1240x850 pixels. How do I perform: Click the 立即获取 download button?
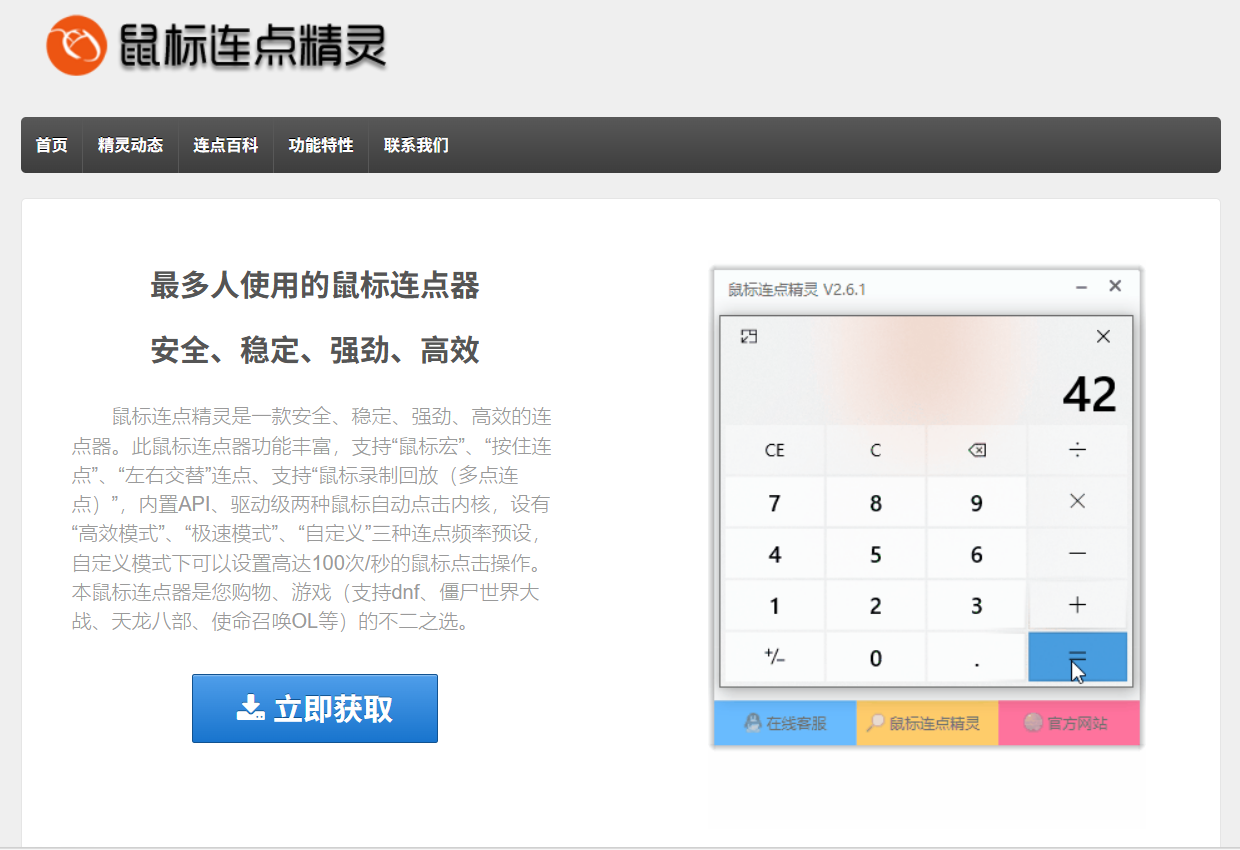point(315,709)
